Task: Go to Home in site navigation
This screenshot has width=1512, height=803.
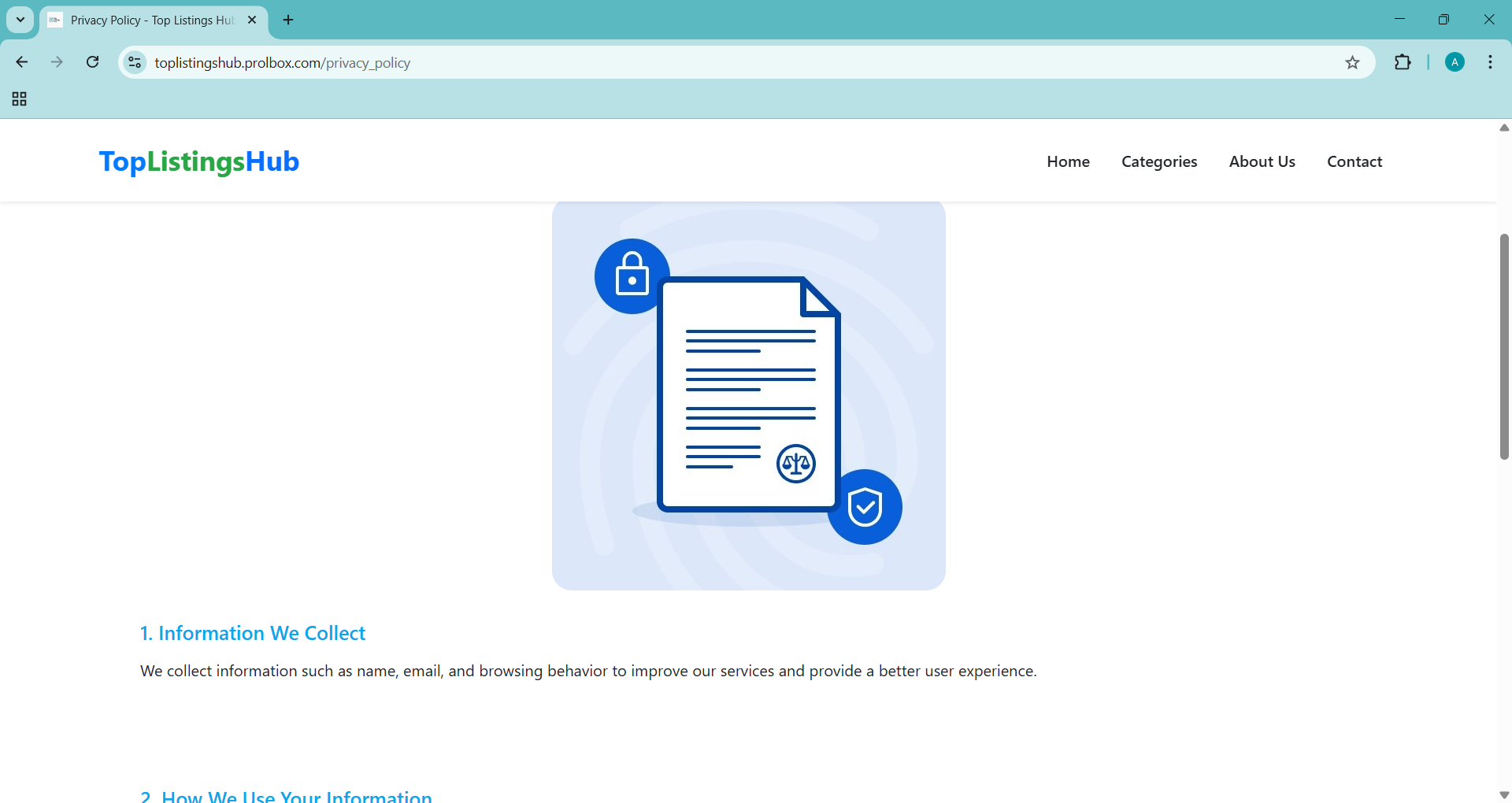Action: click(1068, 161)
